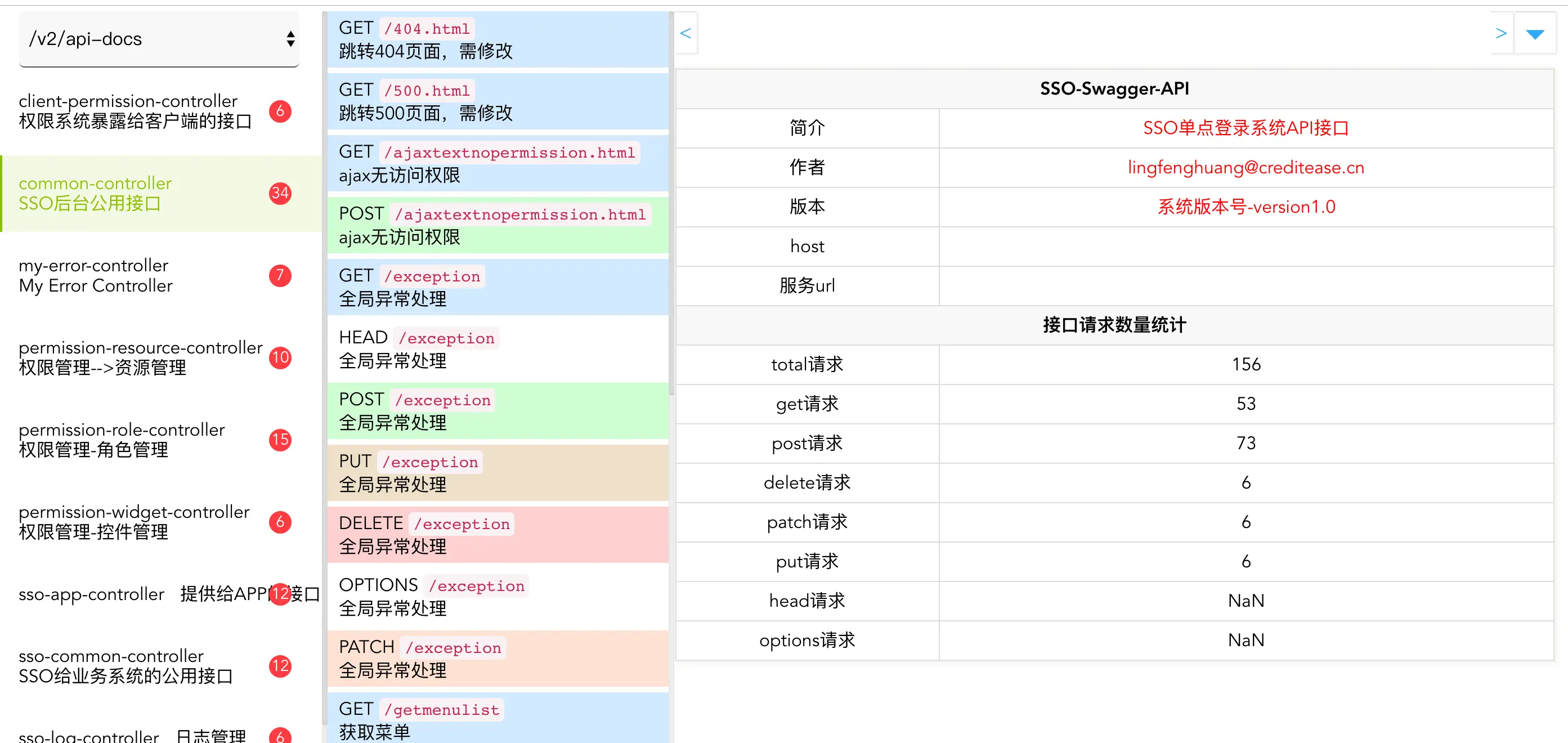
Task: Select sso-log-controller 日志管理 entry
Action: (132, 735)
